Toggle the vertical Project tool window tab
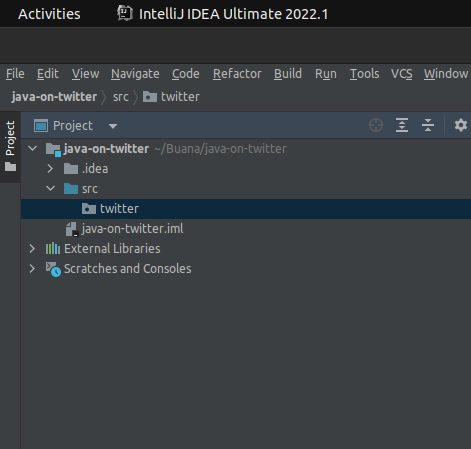This screenshot has height=449, width=471. [10, 147]
